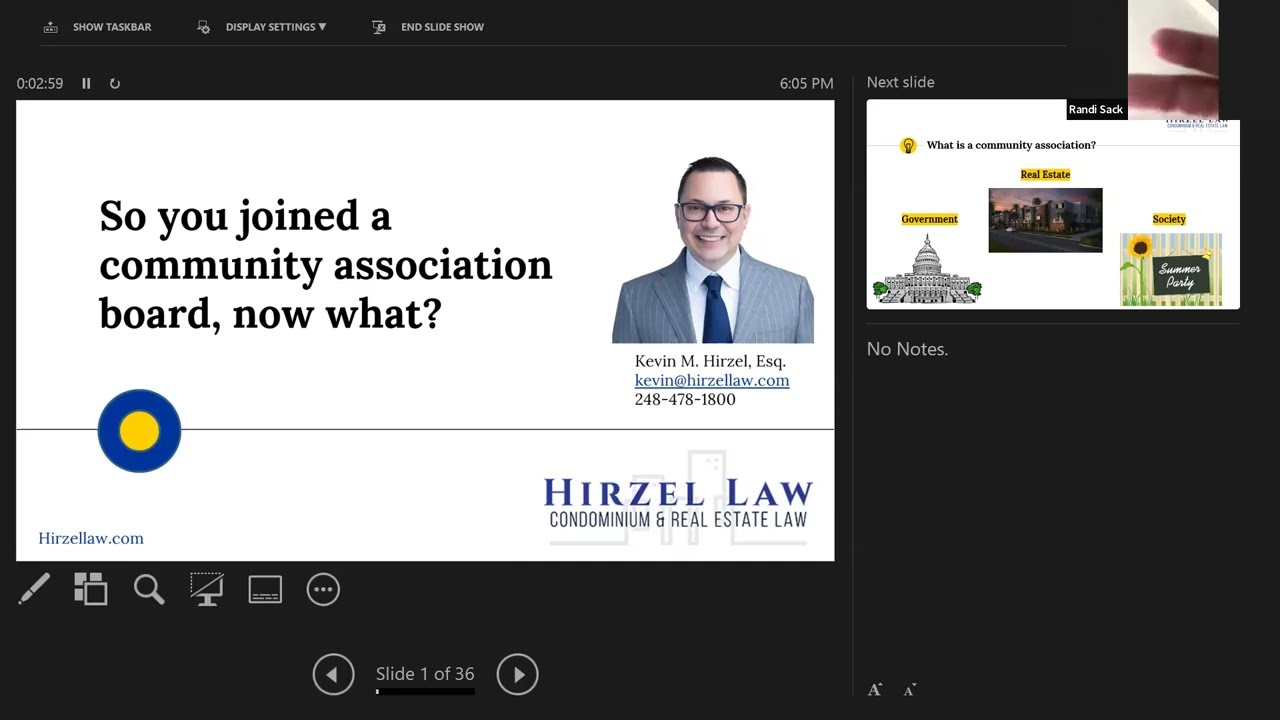Toggle subtitles icon
1280x720 pixels.
pos(265,589)
